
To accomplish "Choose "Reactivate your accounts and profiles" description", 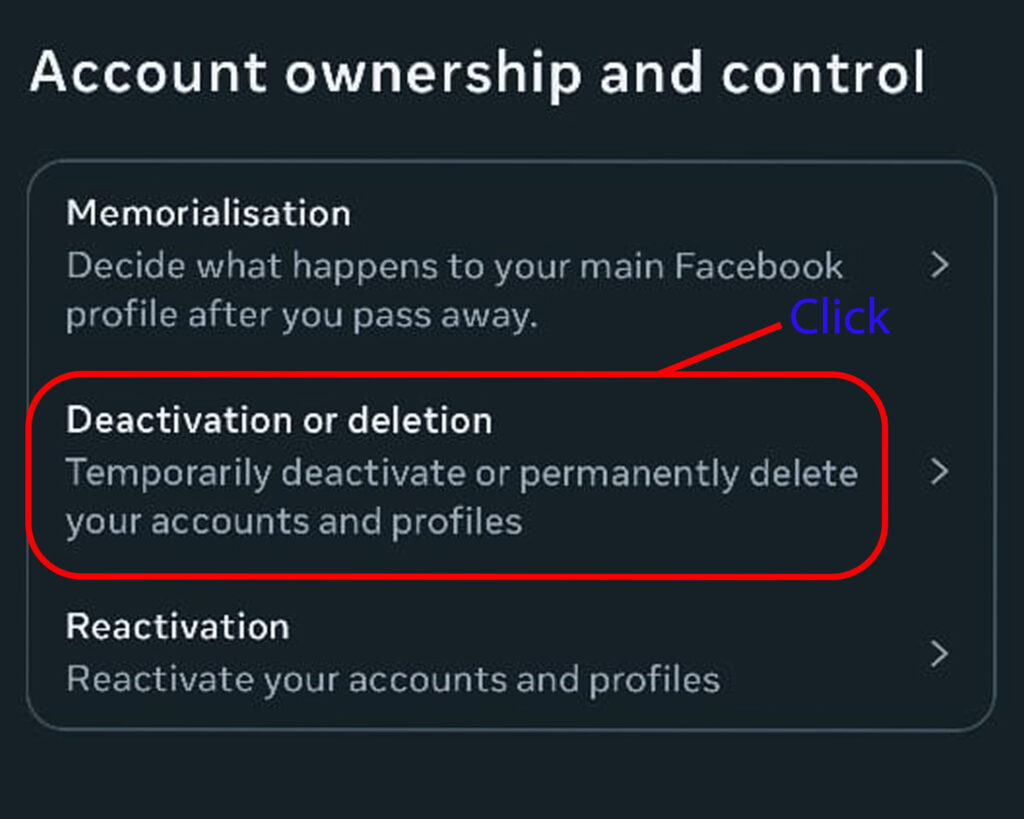I will coord(392,680).
